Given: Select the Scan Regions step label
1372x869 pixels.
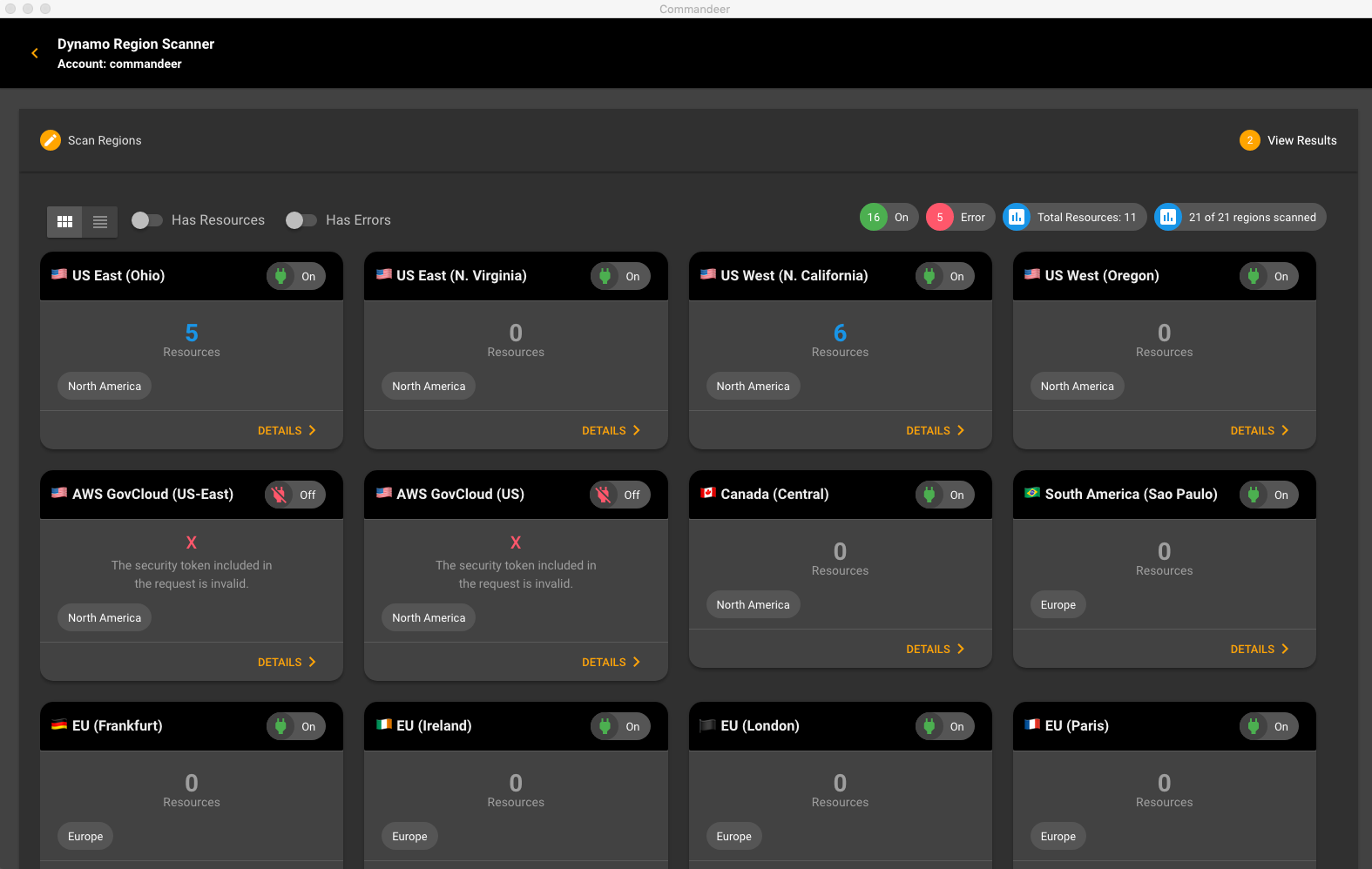Looking at the screenshot, I should (105, 140).
